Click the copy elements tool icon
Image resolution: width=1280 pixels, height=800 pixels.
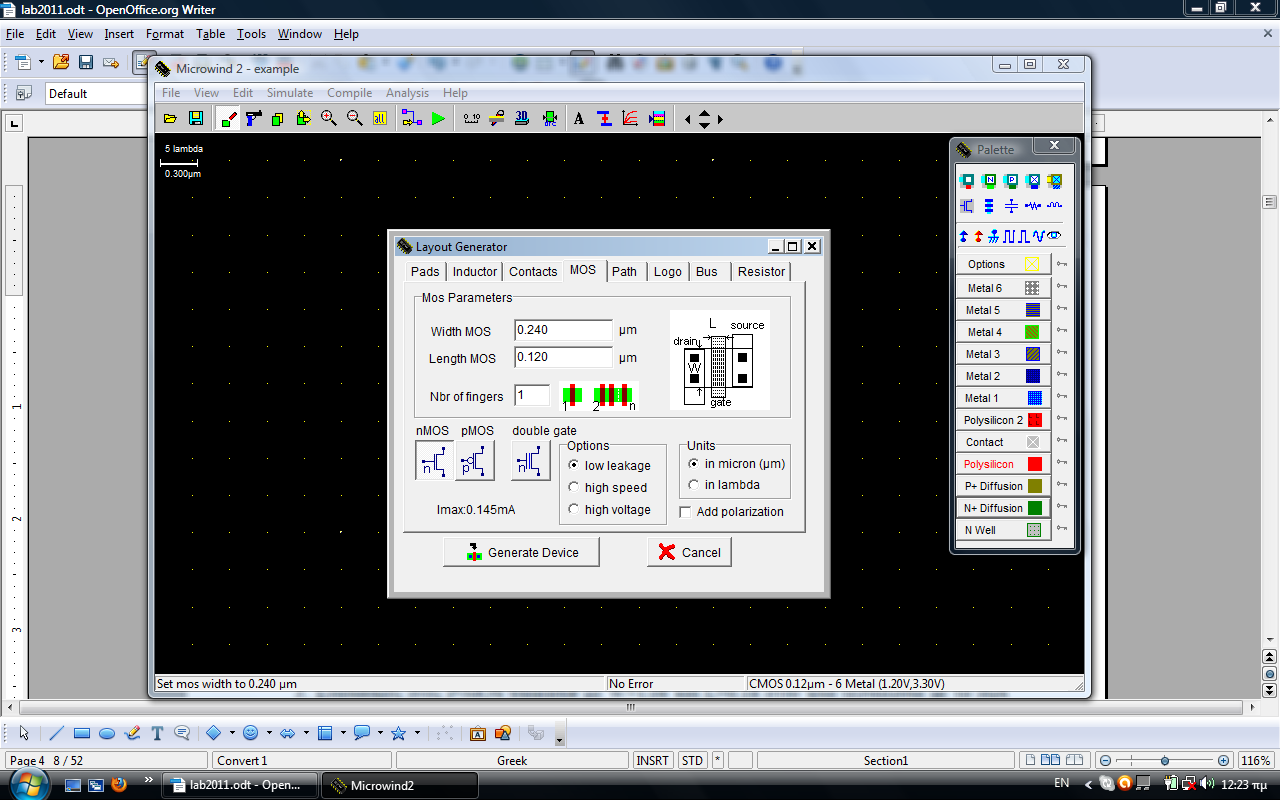pyautogui.click(x=278, y=118)
